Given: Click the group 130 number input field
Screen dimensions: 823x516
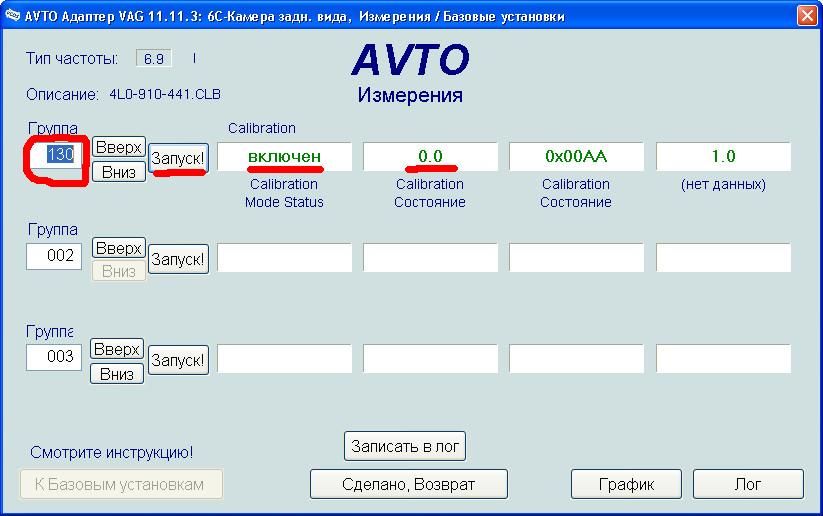Looking at the screenshot, I should 55,155.
